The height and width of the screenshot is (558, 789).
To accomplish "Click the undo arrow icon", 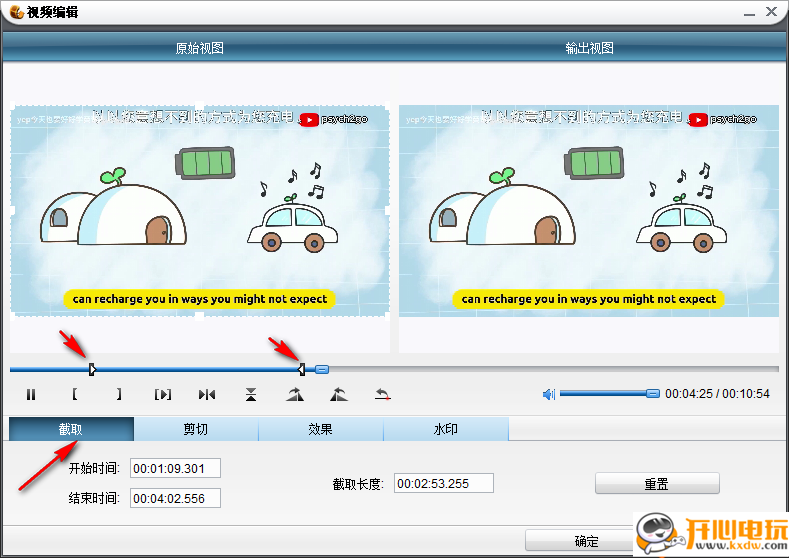I will tap(383, 394).
